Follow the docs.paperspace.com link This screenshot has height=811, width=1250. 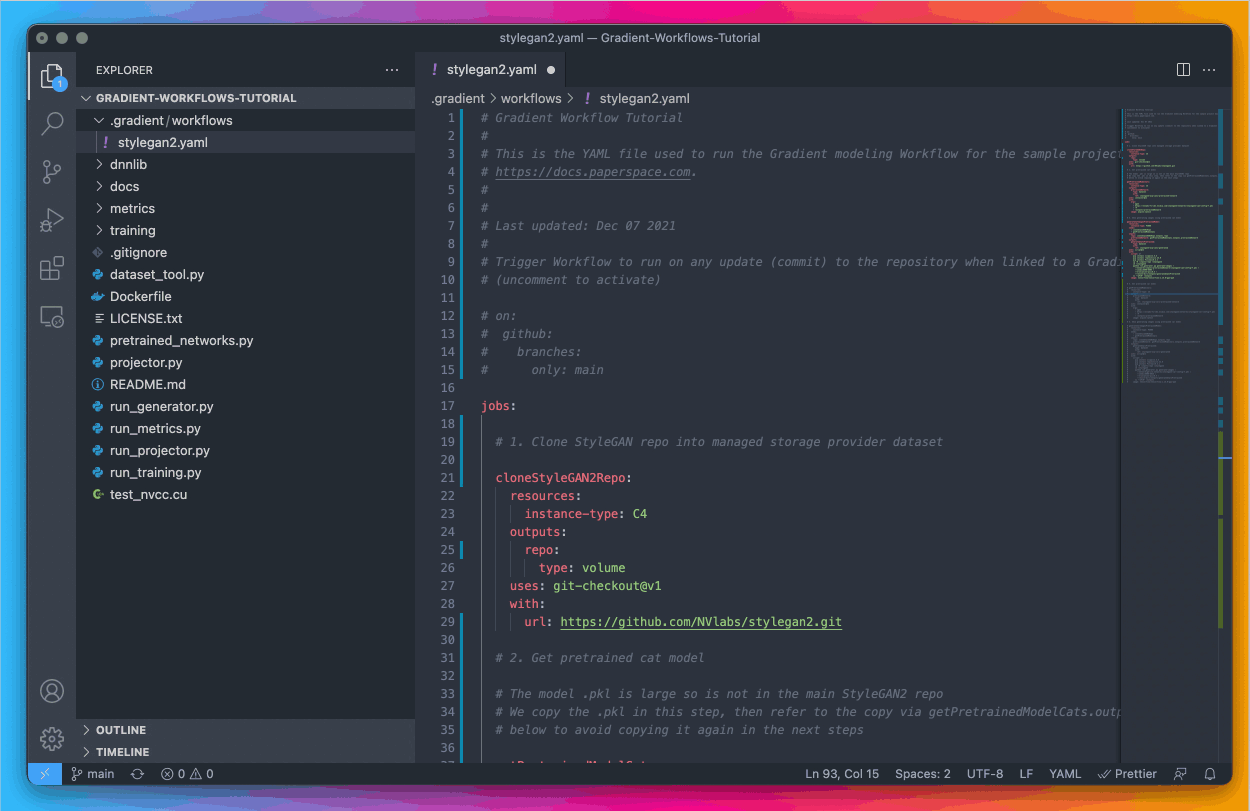(593, 172)
